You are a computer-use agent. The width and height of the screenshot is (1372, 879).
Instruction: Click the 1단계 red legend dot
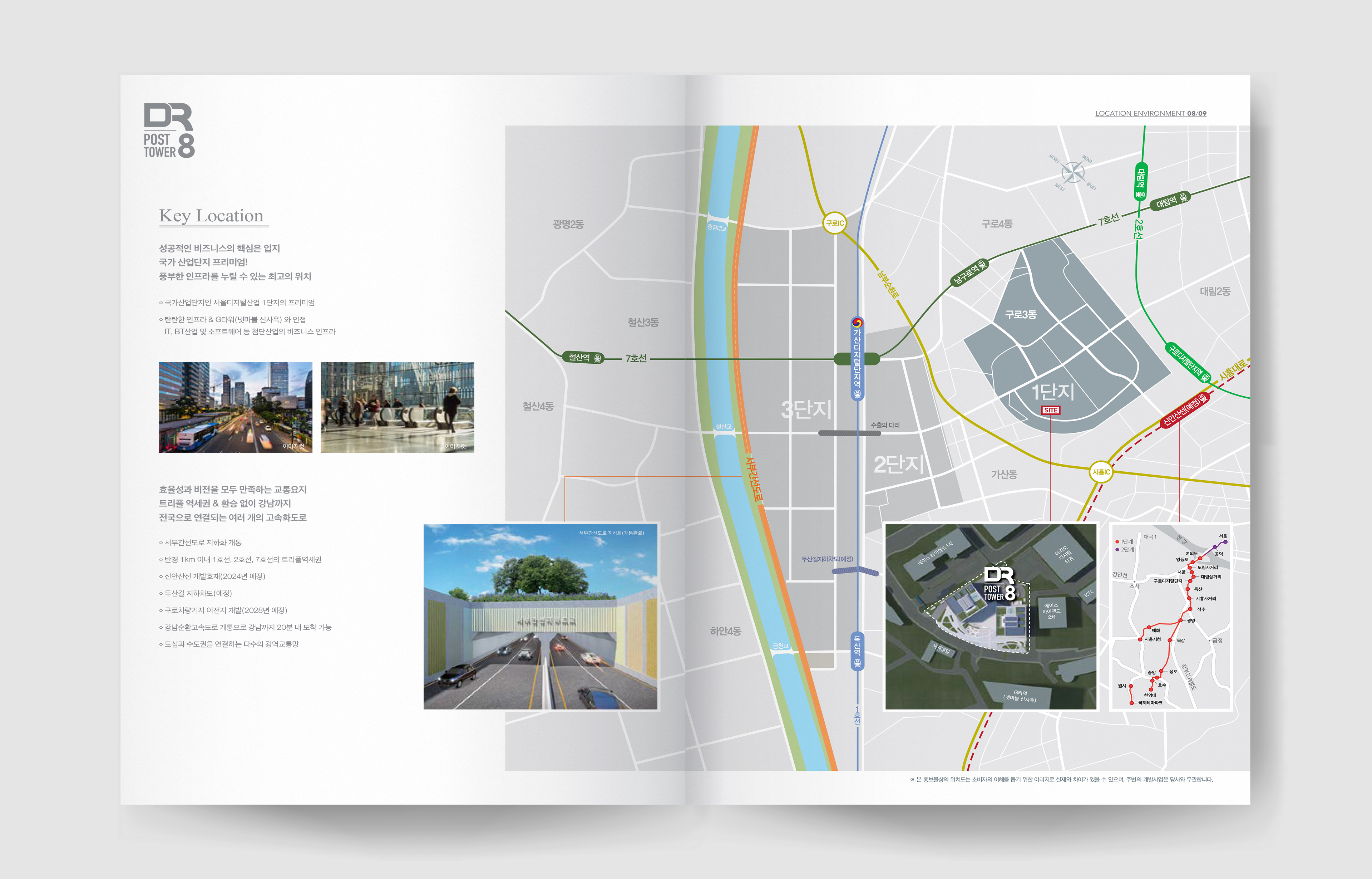[x=1117, y=542]
